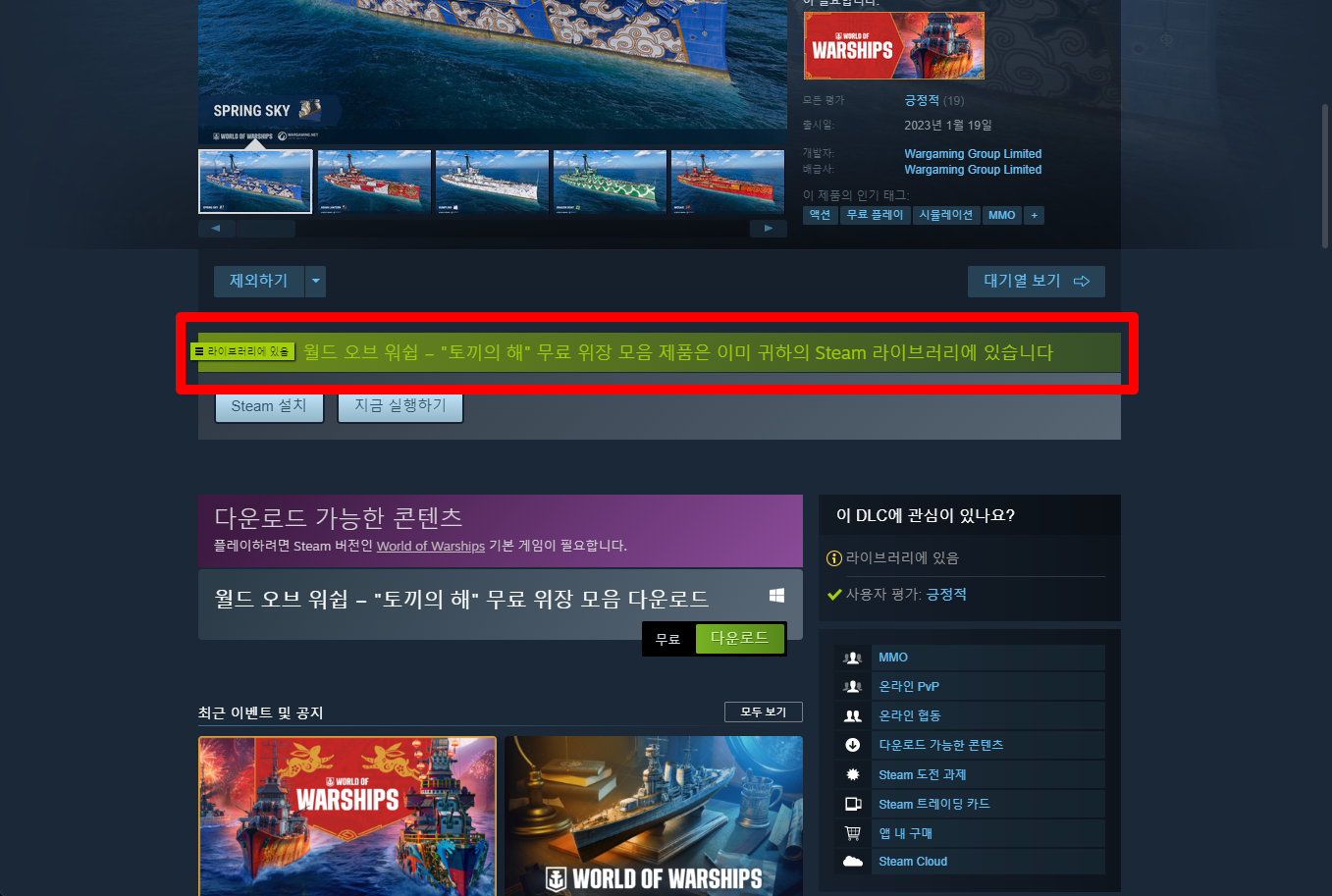The image size is (1332, 896).
Task: Click the 최근 이벤트 및 공지 heading
Action: (261, 712)
